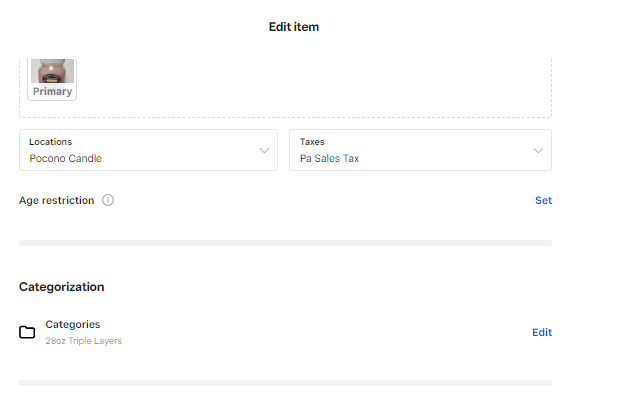Click the Categories folder icon
The image size is (631, 401).
tap(27, 332)
